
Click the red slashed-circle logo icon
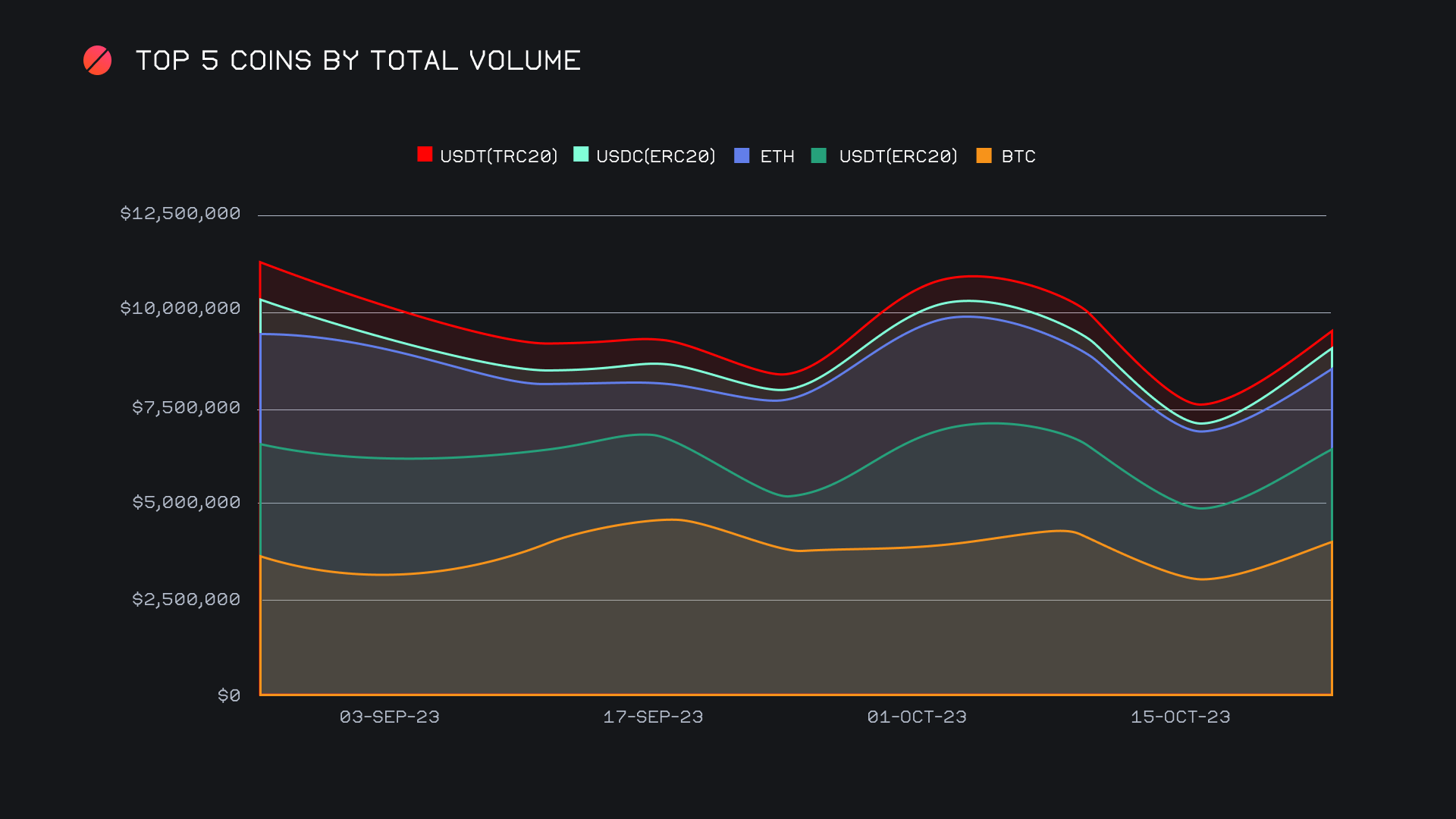97,61
